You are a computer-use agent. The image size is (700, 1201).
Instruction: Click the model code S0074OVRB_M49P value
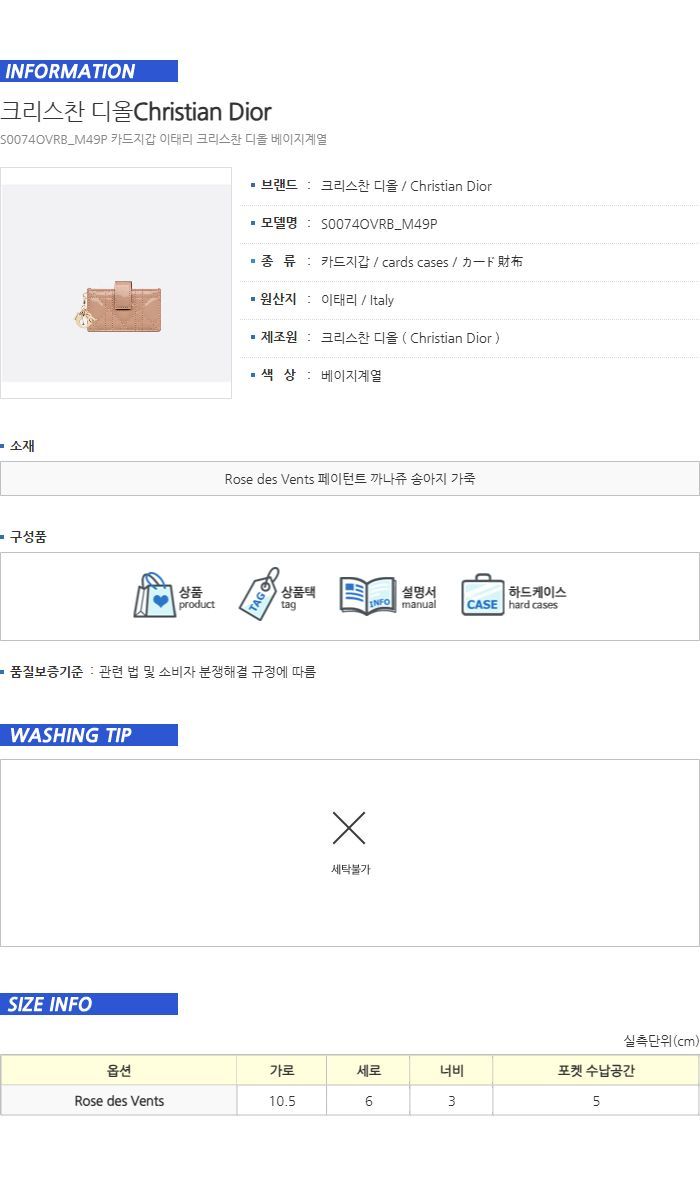(379, 224)
